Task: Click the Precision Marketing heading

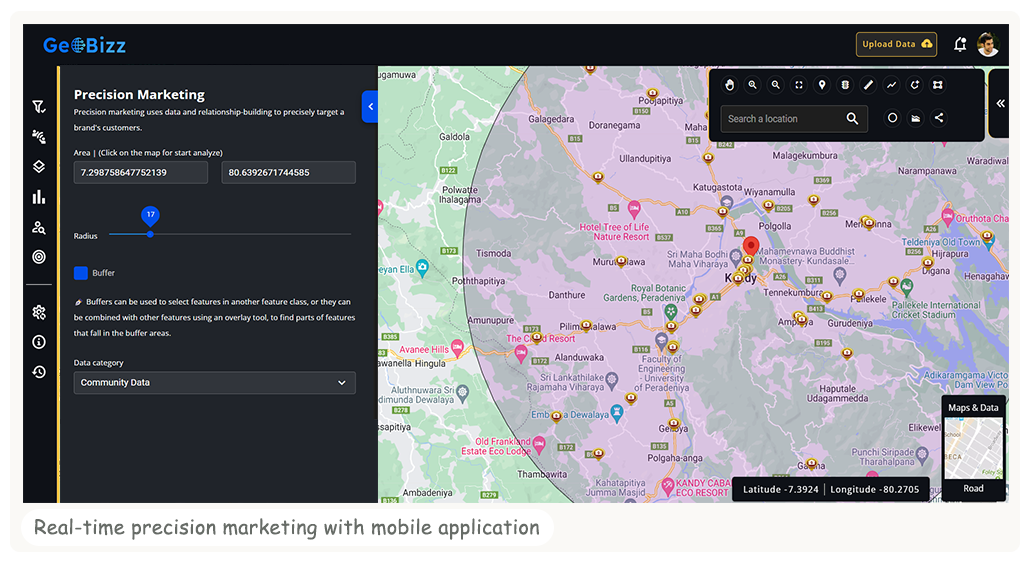Action: (x=139, y=94)
